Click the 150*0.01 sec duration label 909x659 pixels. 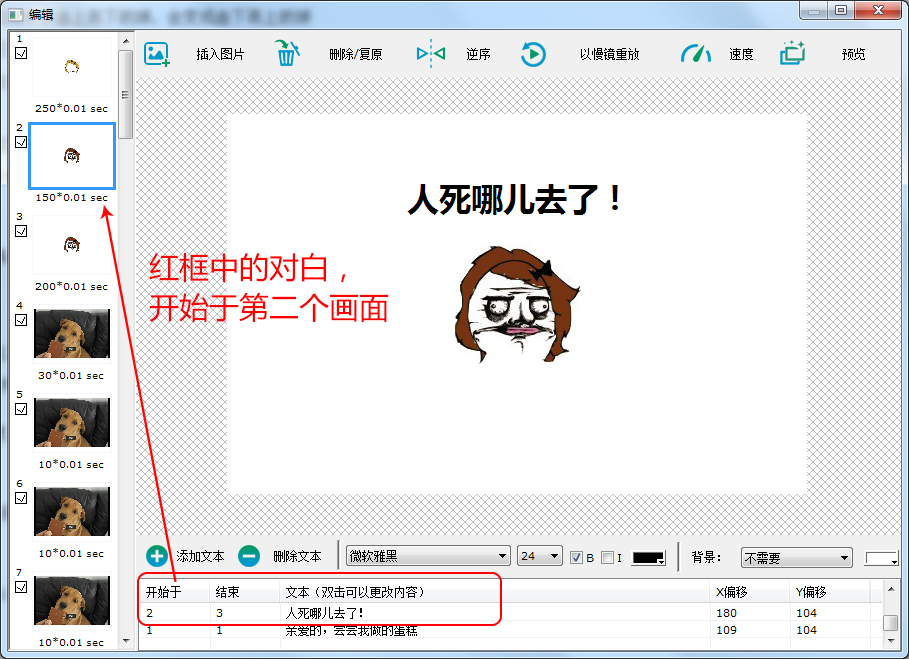[72, 198]
